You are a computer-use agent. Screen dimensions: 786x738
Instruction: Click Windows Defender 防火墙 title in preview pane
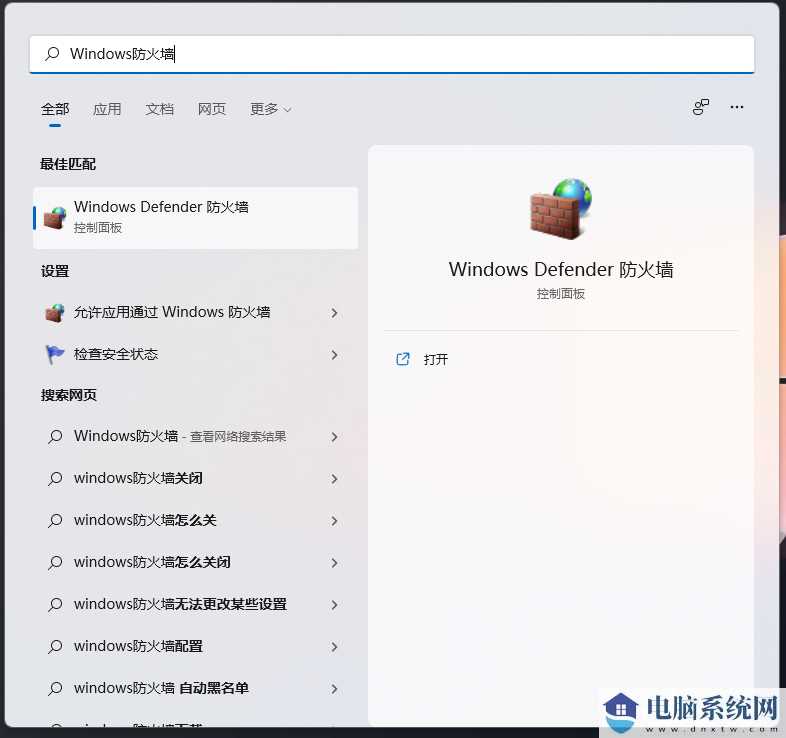coord(561,270)
